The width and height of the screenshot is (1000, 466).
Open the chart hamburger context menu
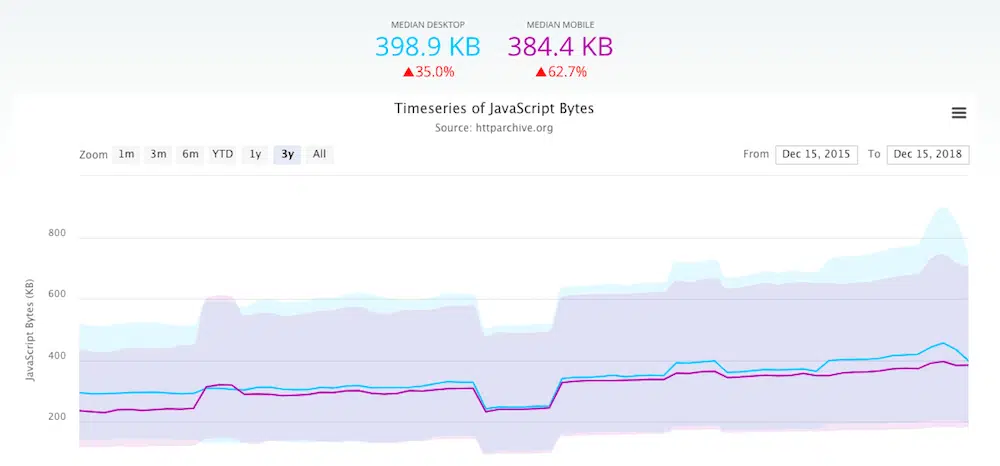[x=958, y=113]
